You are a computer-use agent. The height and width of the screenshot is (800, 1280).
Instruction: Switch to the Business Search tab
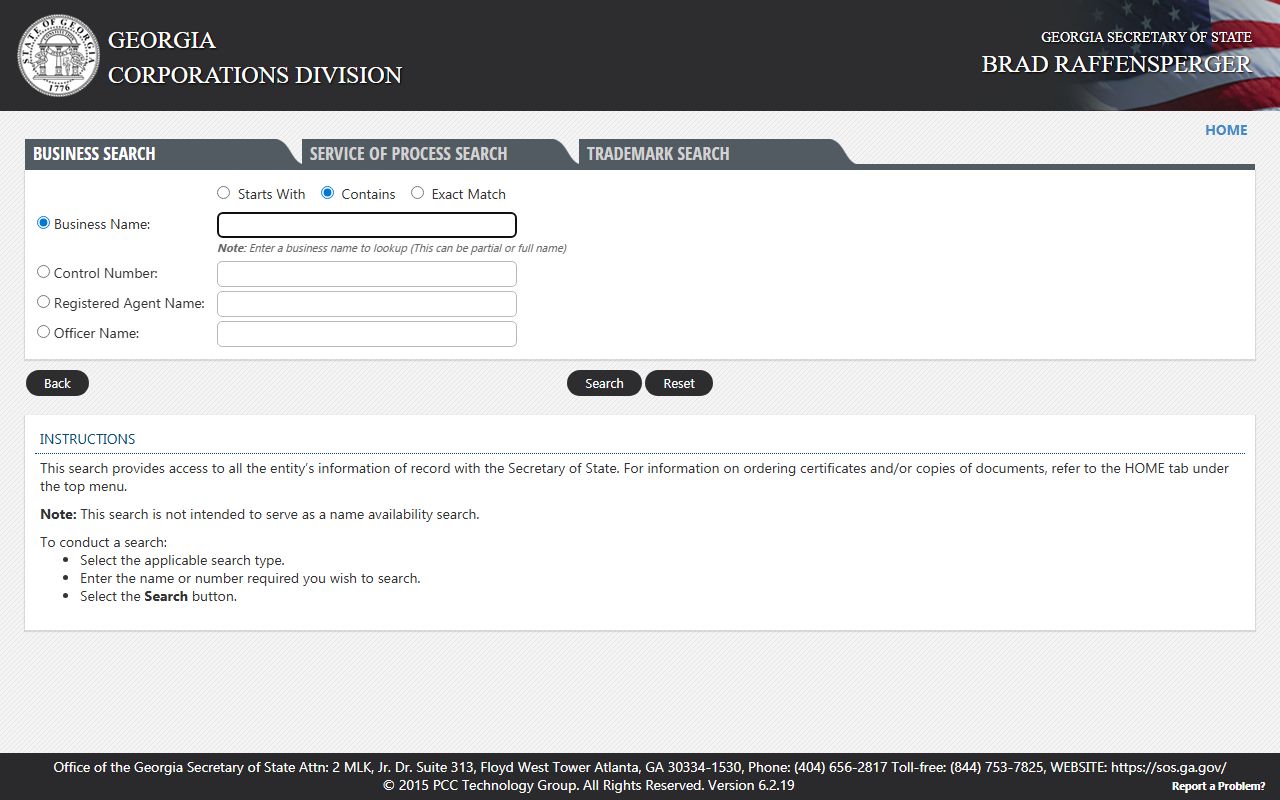pos(94,153)
